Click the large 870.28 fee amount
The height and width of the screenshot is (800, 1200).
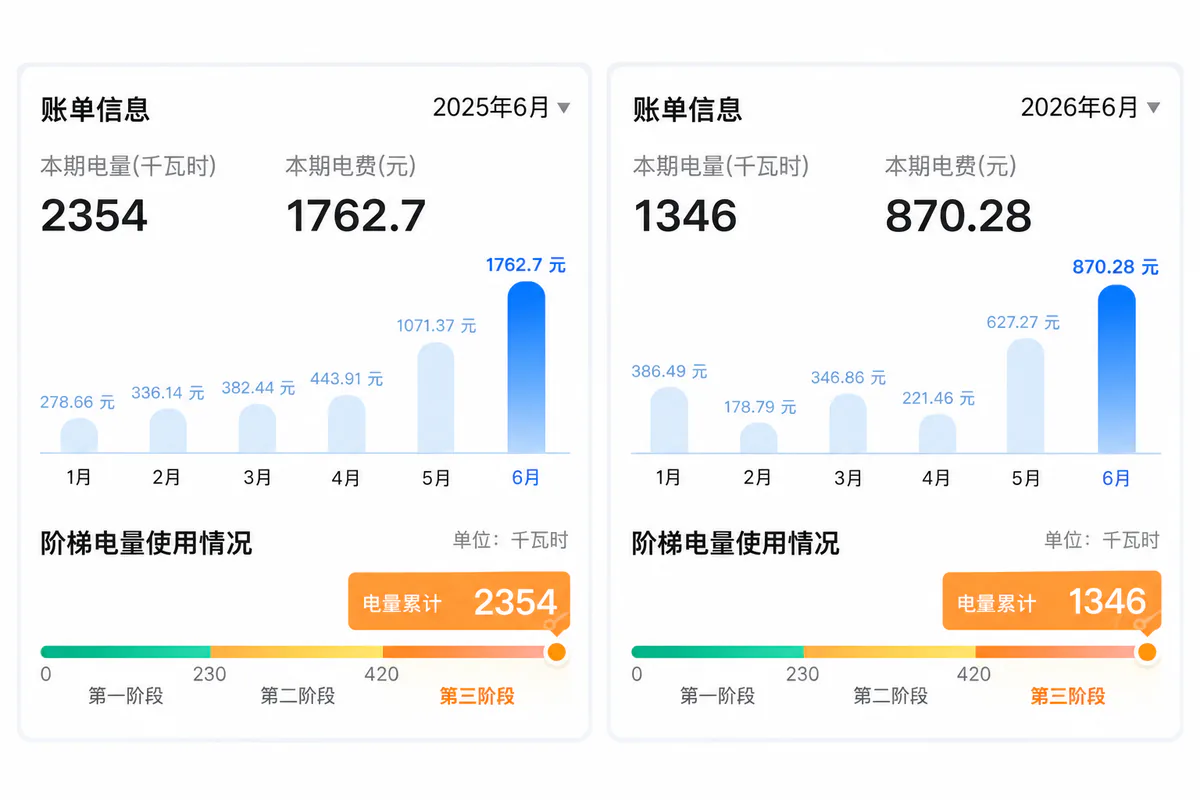958,215
